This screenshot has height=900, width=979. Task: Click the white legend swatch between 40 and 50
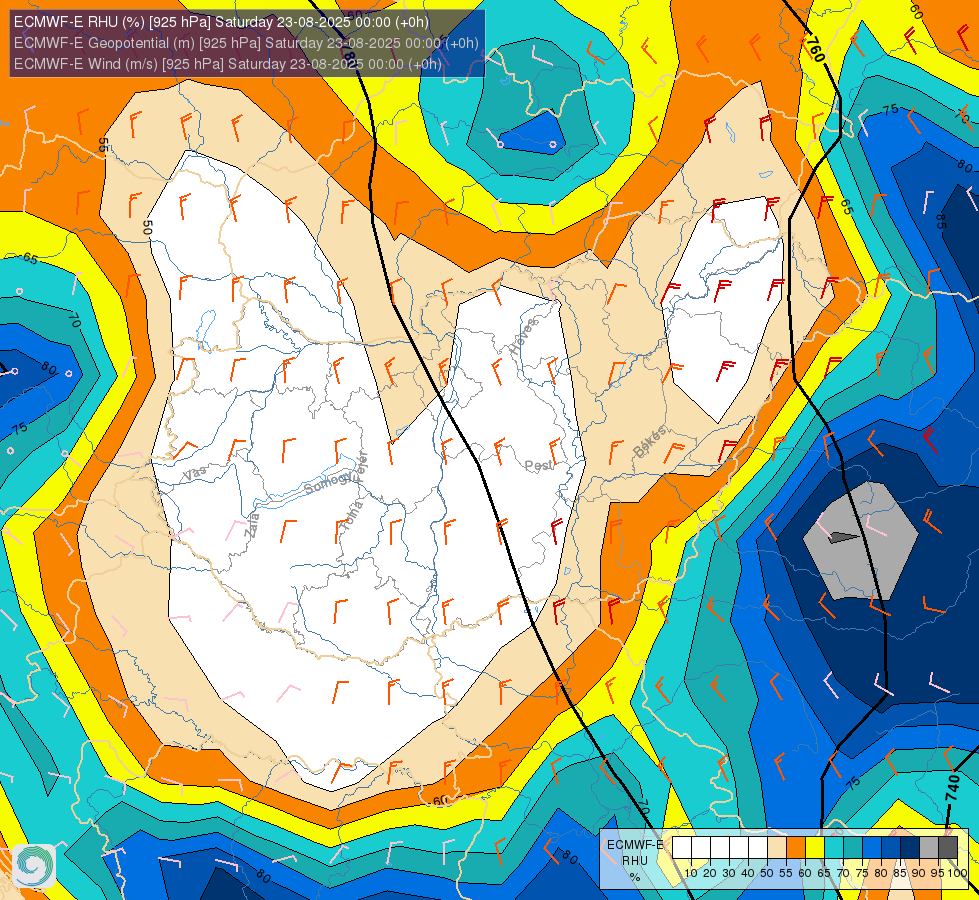(758, 848)
